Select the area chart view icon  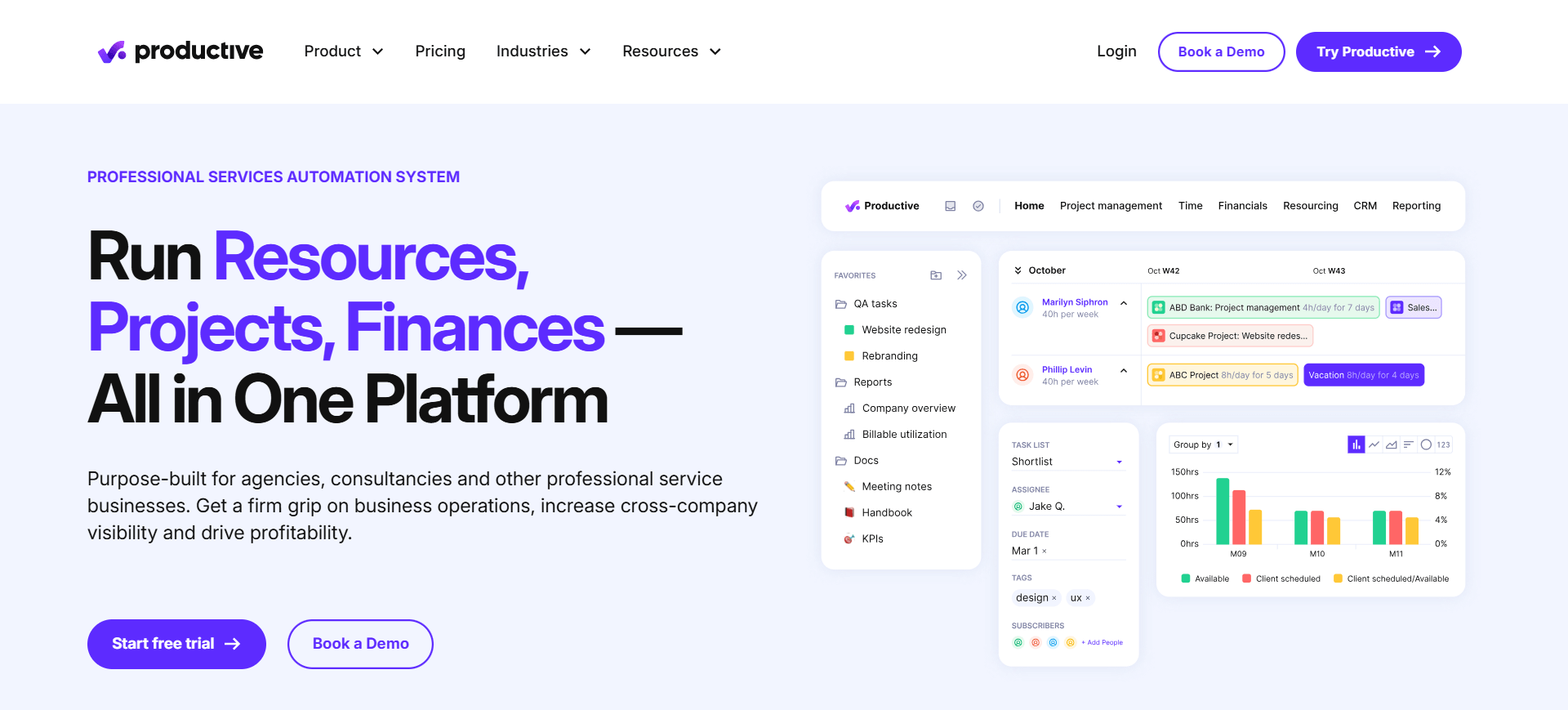click(1391, 444)
